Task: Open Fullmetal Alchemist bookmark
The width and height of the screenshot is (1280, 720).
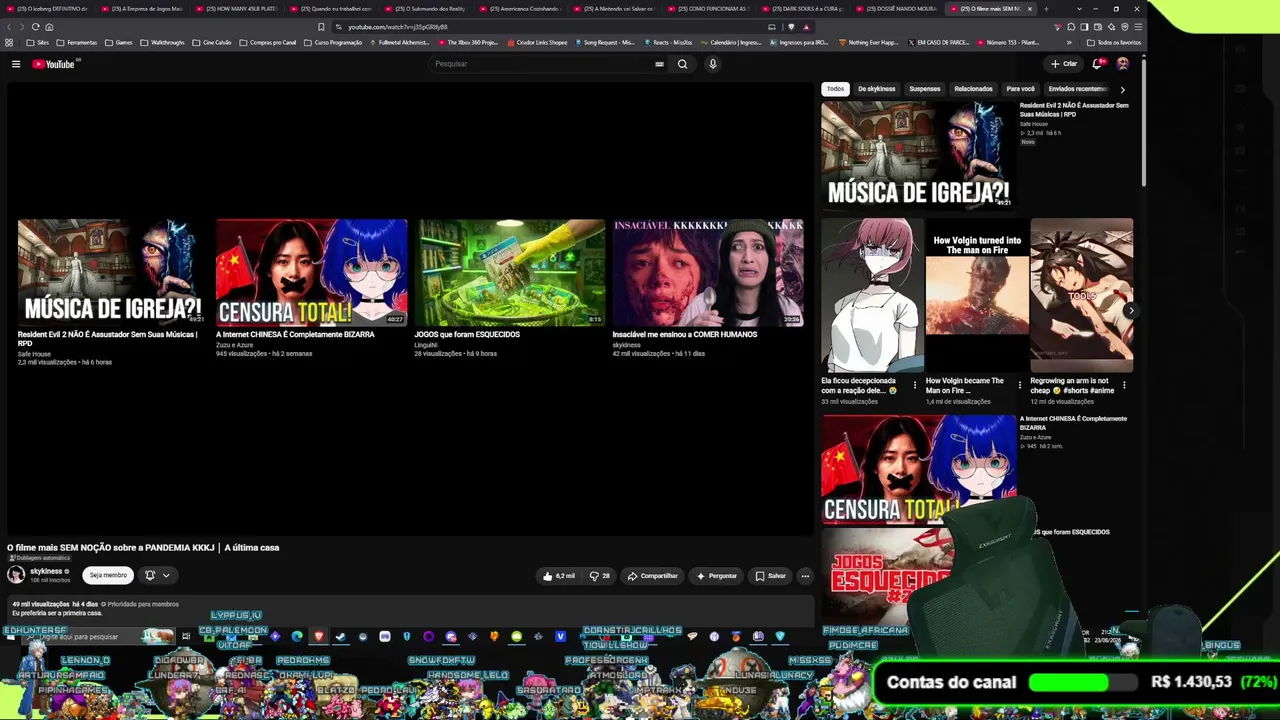Action: [399, 43]
